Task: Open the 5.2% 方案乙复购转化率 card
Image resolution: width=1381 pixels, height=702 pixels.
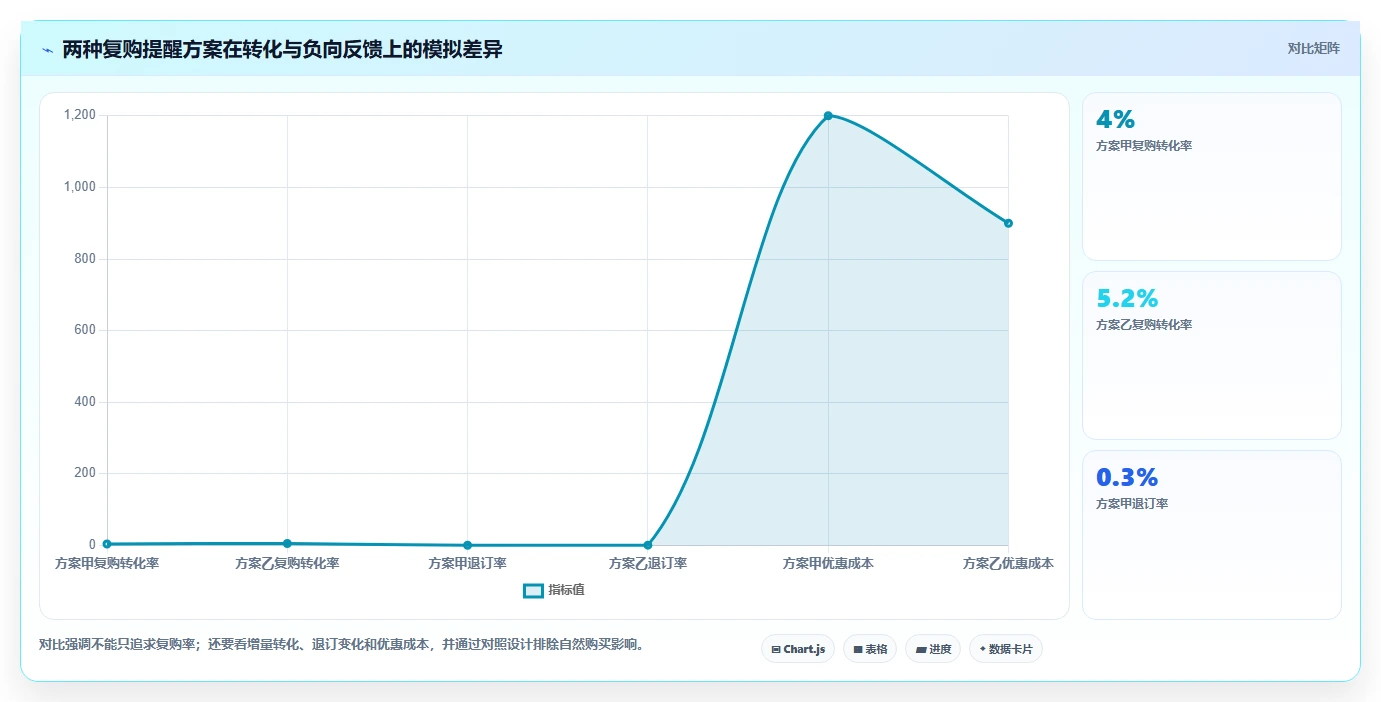Action: pos(1211,355)
